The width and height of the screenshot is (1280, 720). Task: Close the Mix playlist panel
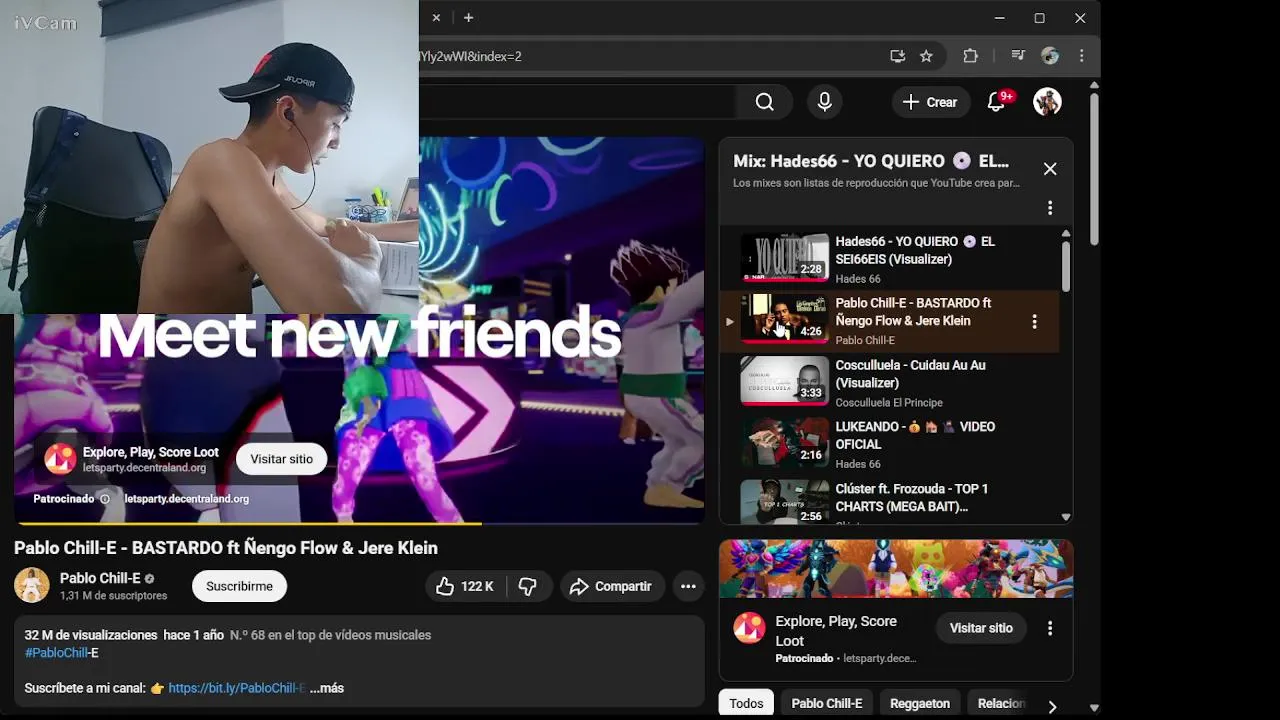tap(1050, 169)
